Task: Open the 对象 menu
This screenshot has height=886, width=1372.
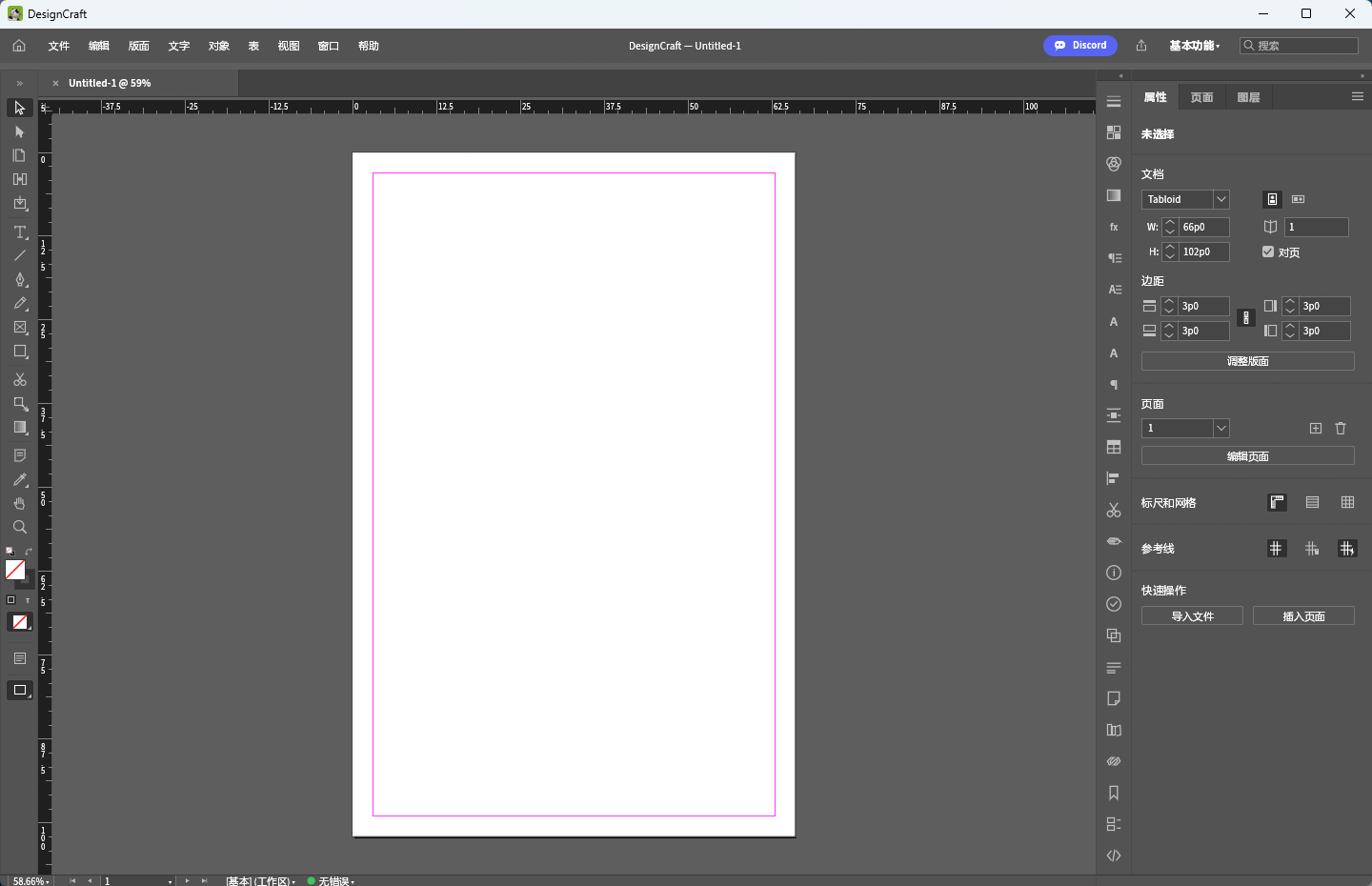Action: (219, 46)
